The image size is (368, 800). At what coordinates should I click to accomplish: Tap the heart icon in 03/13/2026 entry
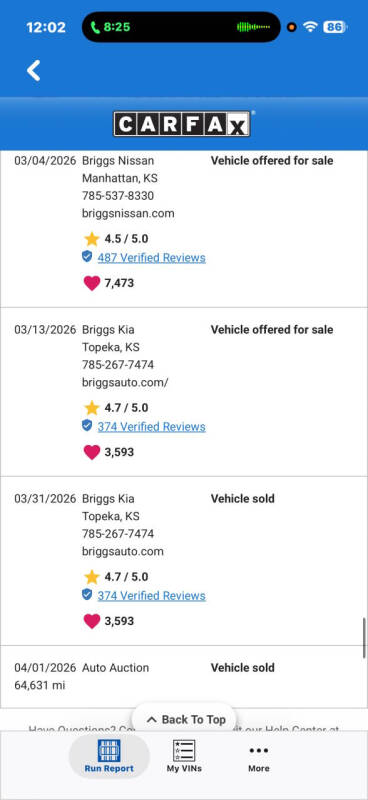point(92,452)
